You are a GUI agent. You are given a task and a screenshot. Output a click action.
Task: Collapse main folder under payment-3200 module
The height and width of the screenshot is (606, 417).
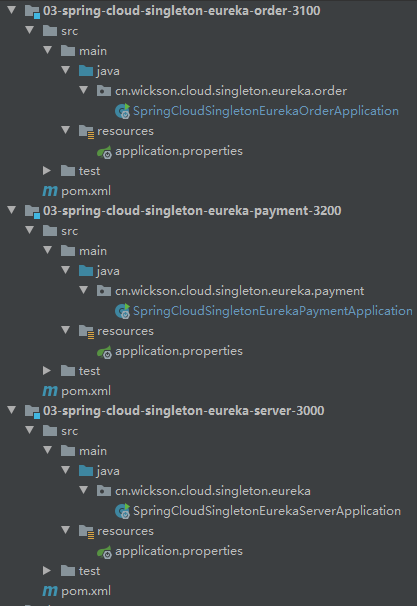point(48,250)
